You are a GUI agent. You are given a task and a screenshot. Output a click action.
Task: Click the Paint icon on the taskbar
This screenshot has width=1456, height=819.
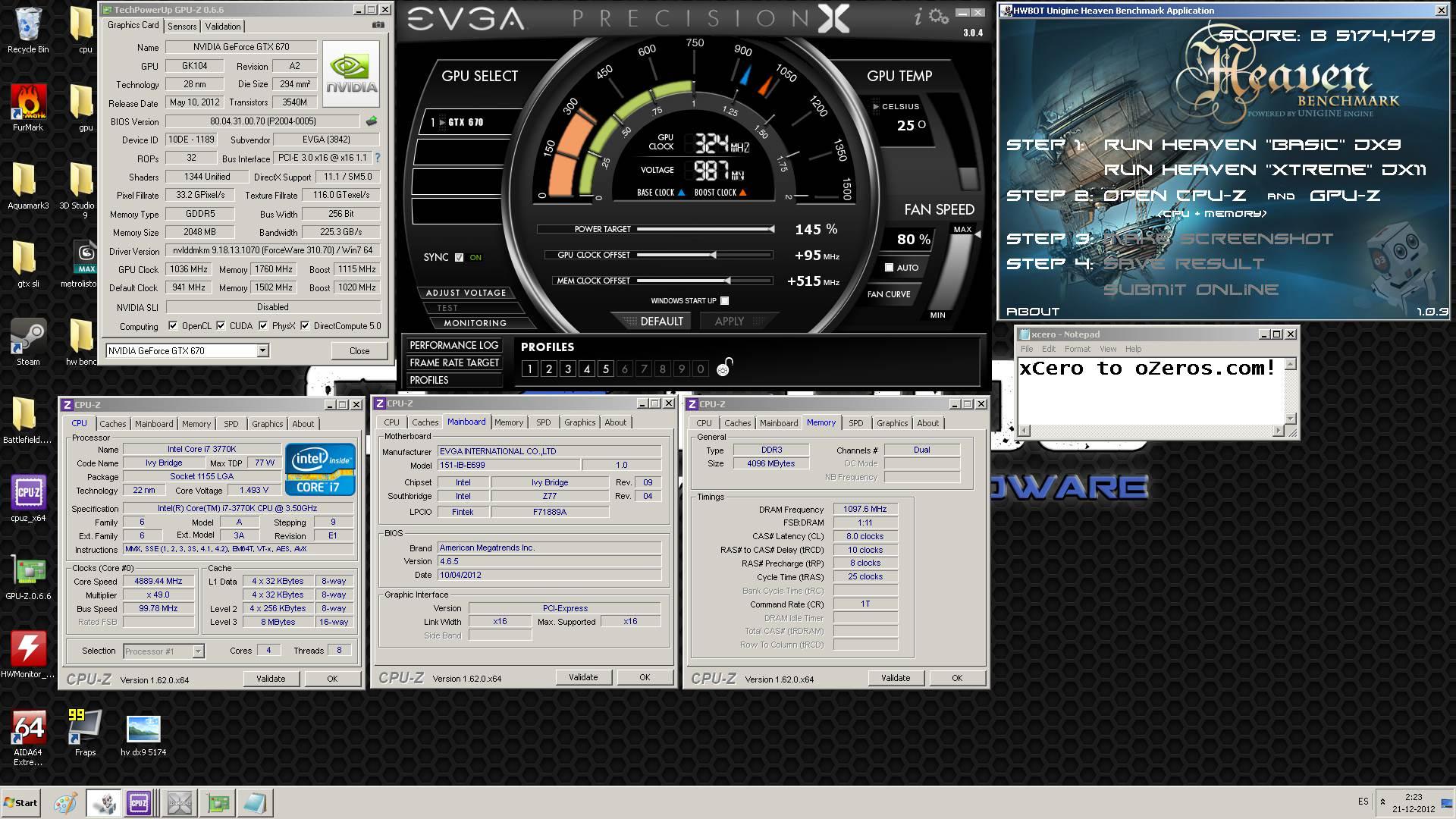[x=65, y=802]
